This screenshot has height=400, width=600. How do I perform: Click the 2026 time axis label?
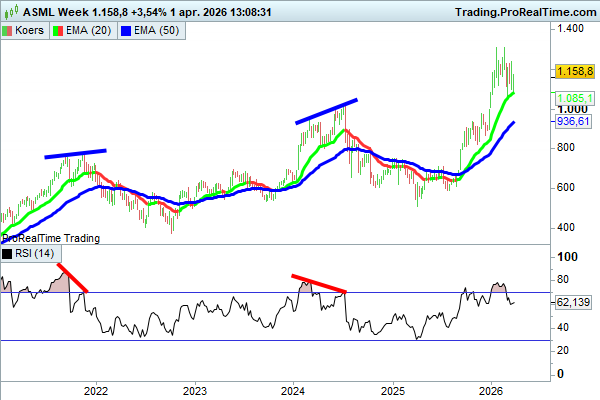tap(491, 391)
